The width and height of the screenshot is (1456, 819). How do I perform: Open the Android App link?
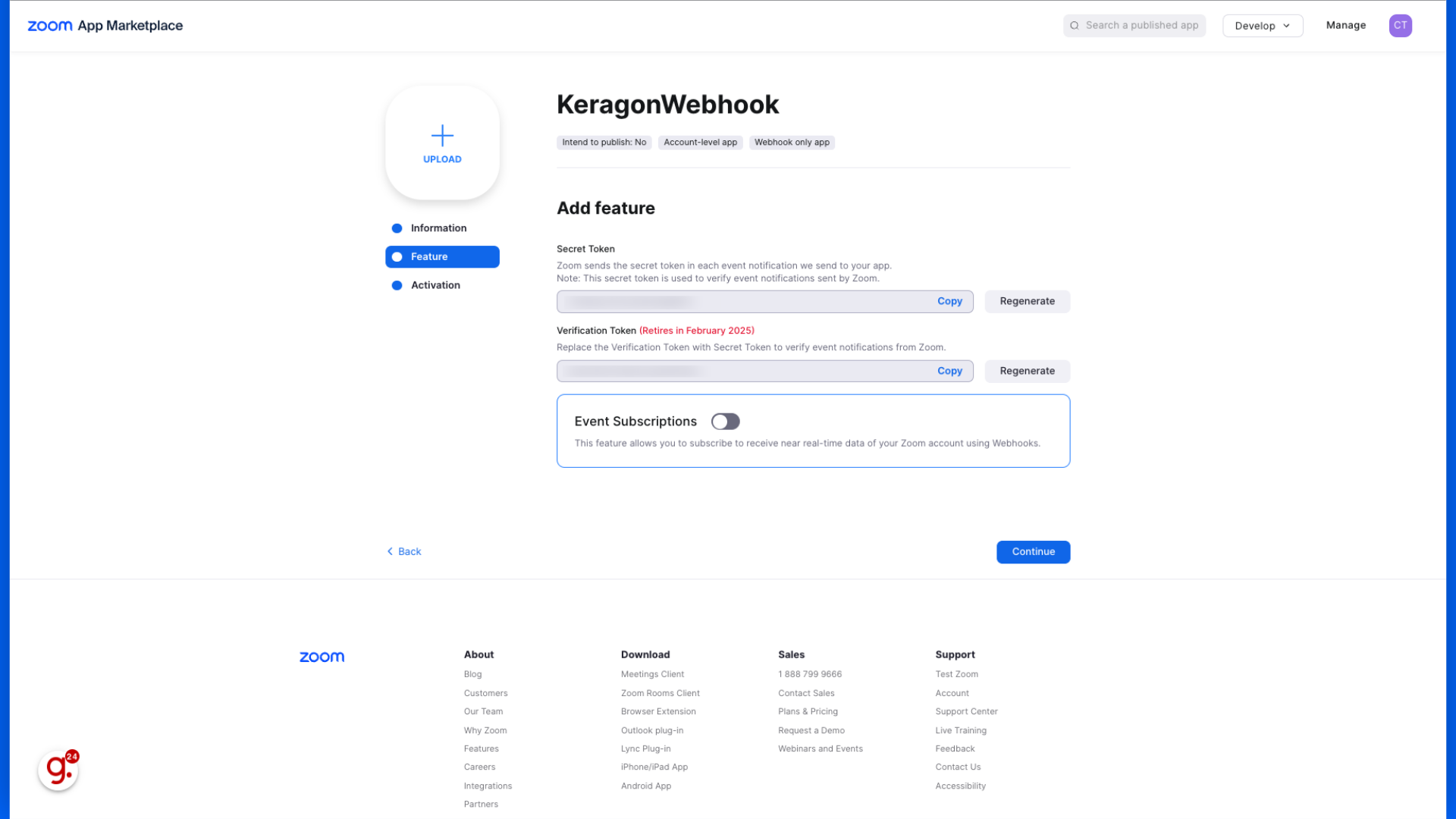(x=646, y=786)
